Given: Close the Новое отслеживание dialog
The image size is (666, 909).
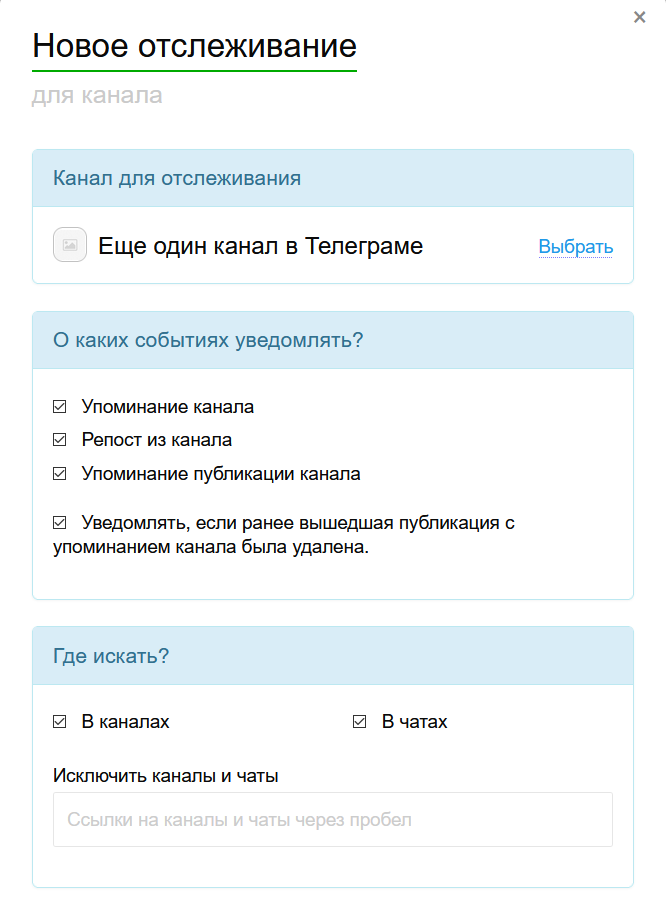Looking at the screenshot, I should [640, 17].
